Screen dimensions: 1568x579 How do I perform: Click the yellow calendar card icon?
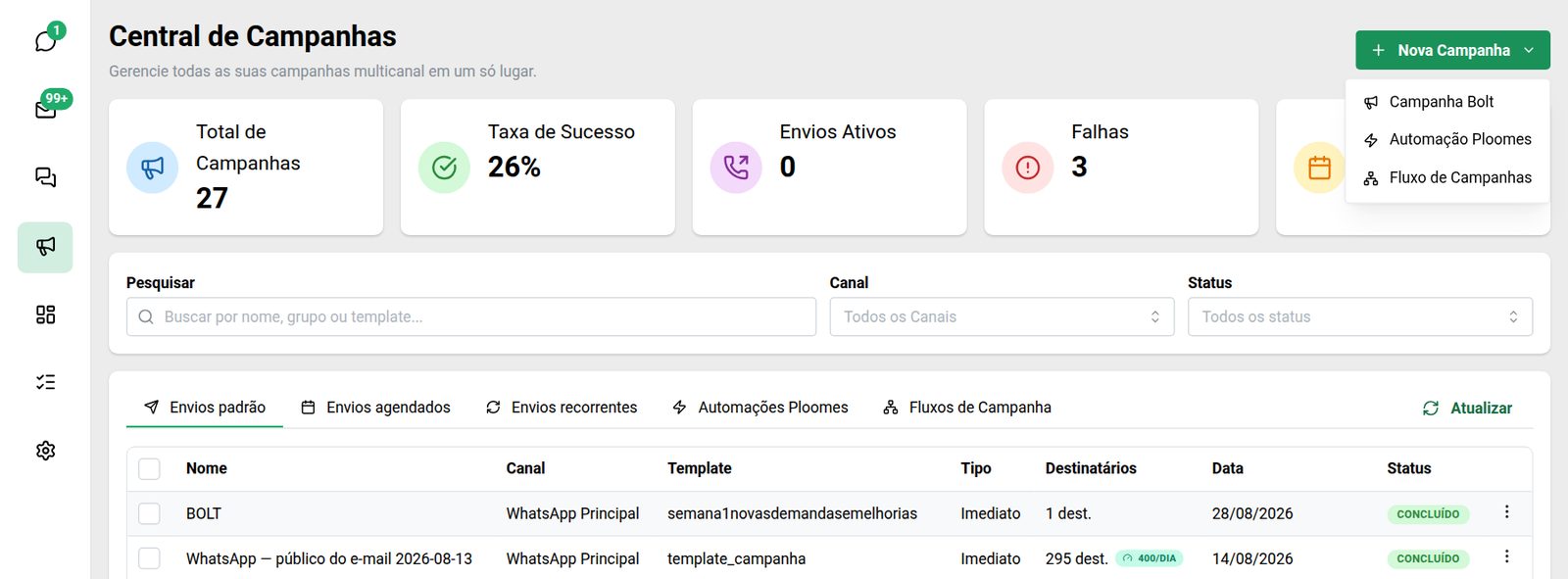pos(1319,168)
